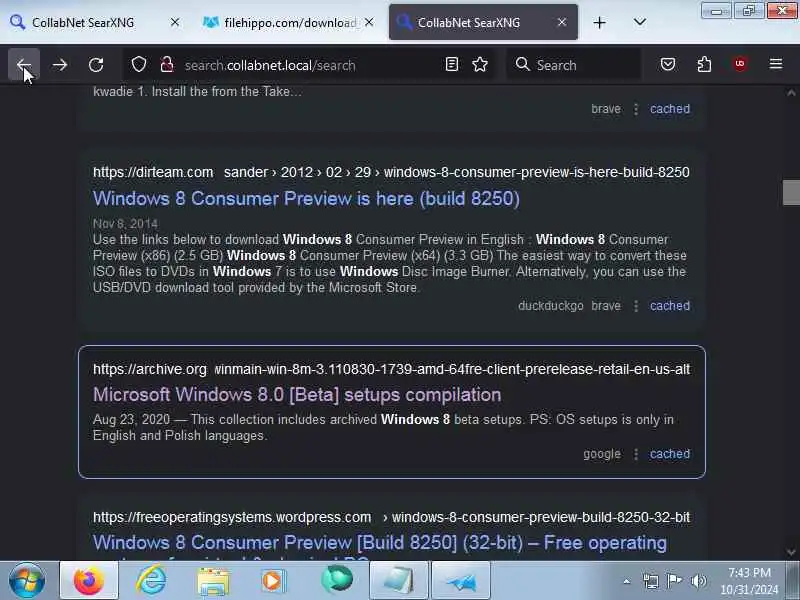Bookmark this page with the star icon

coord(480,64)
